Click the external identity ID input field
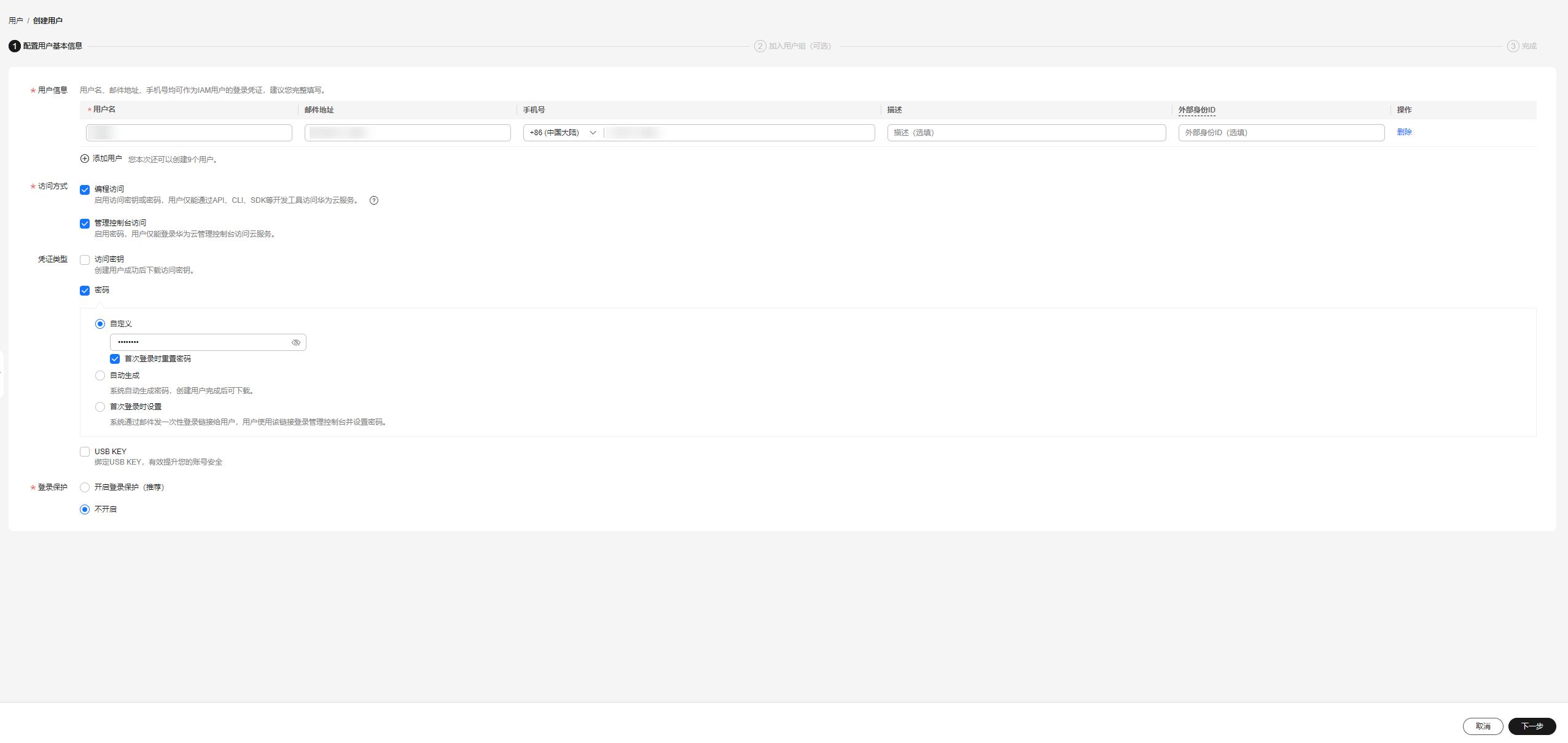The height and width of the screenshot is (743, 1568). (1281, 133)
